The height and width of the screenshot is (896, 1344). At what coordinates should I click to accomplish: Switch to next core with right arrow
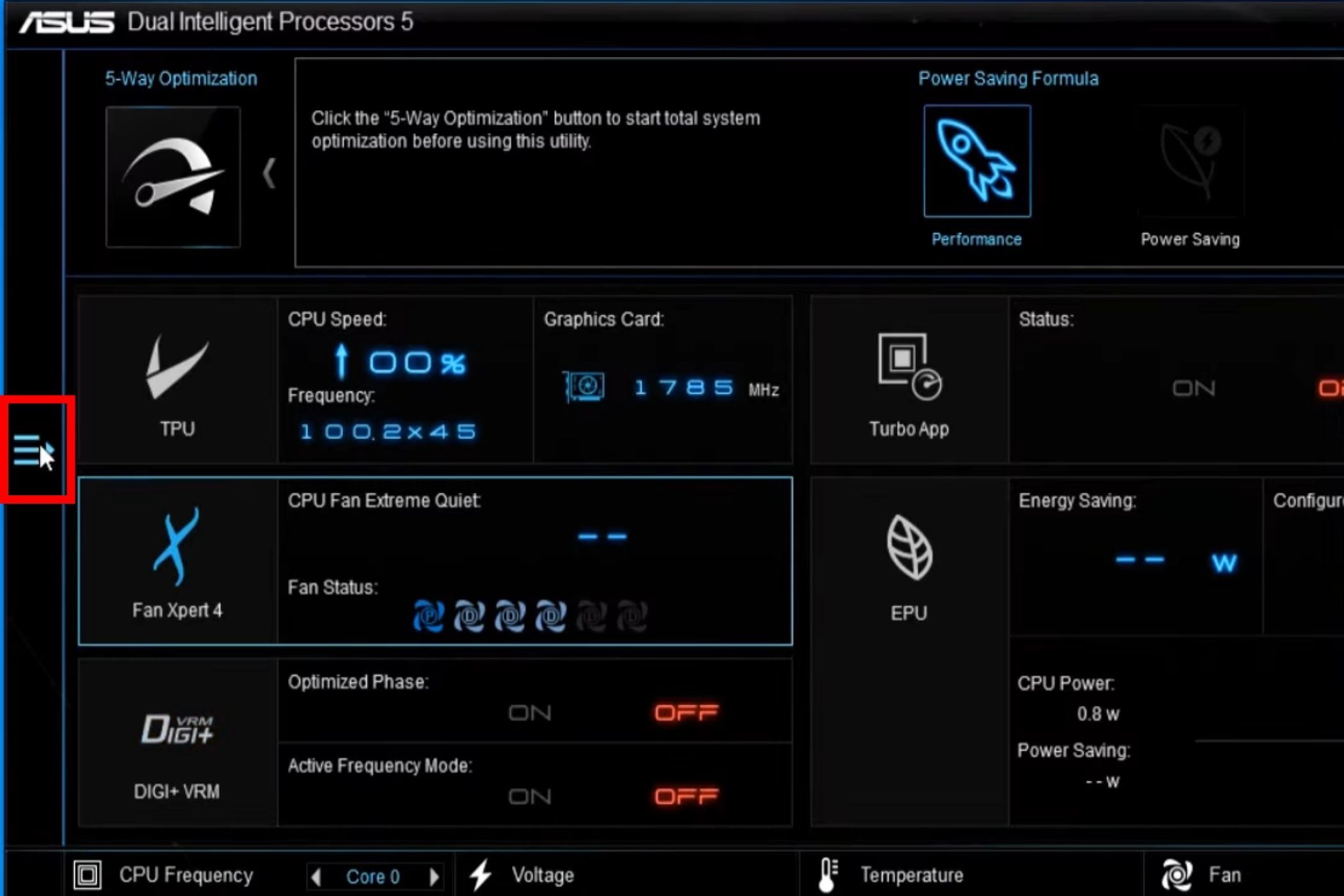pos(434,876)
